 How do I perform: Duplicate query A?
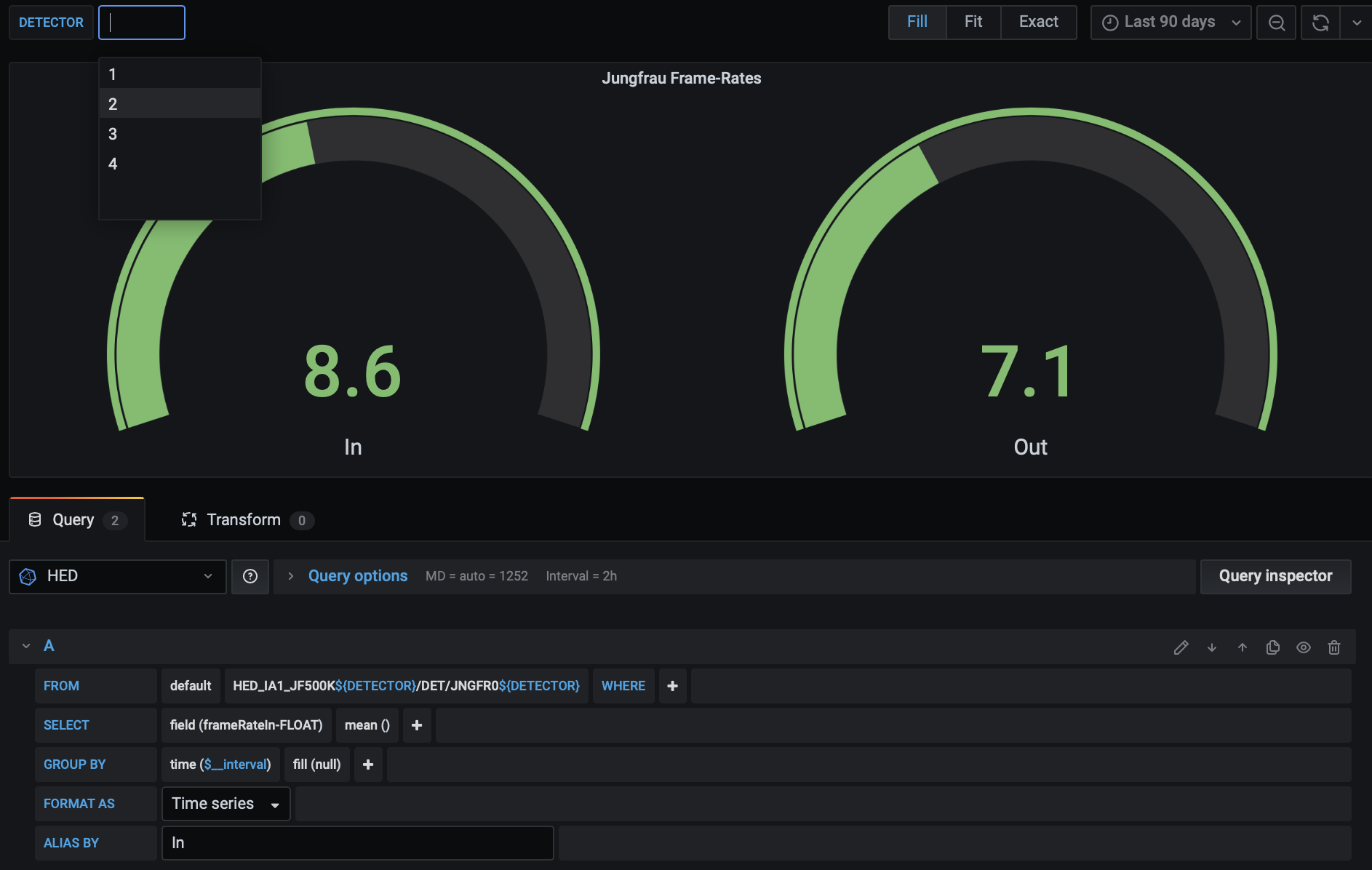coord(1273,647)
